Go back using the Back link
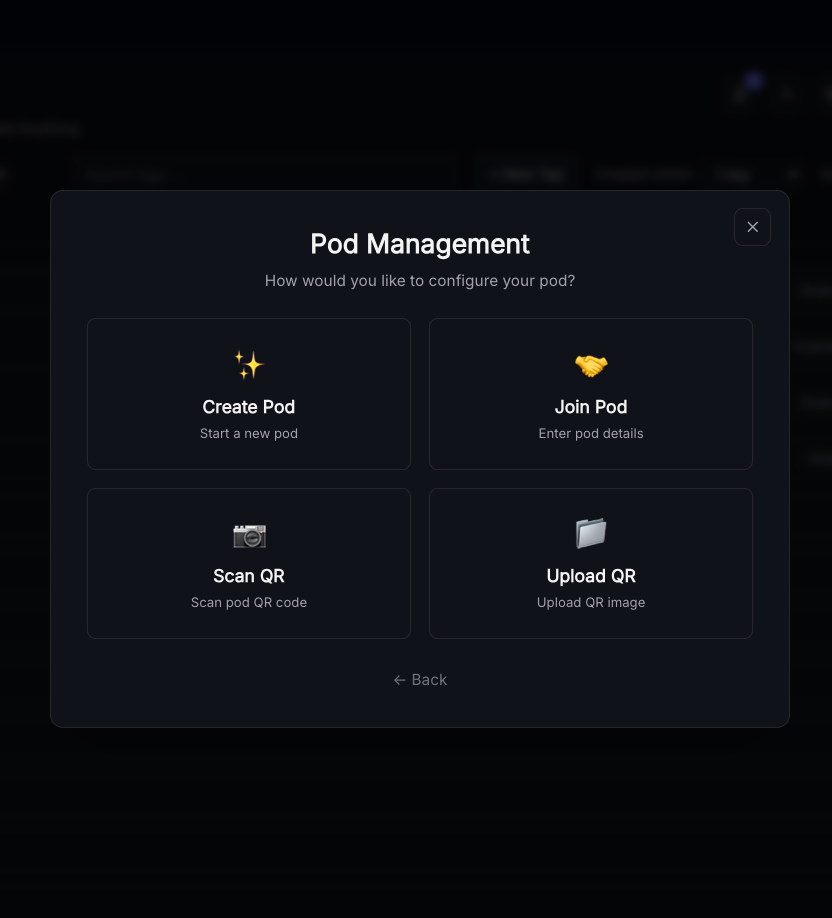Image resolution: width=832 pixels, height=918 pixels. coord(429,680)
